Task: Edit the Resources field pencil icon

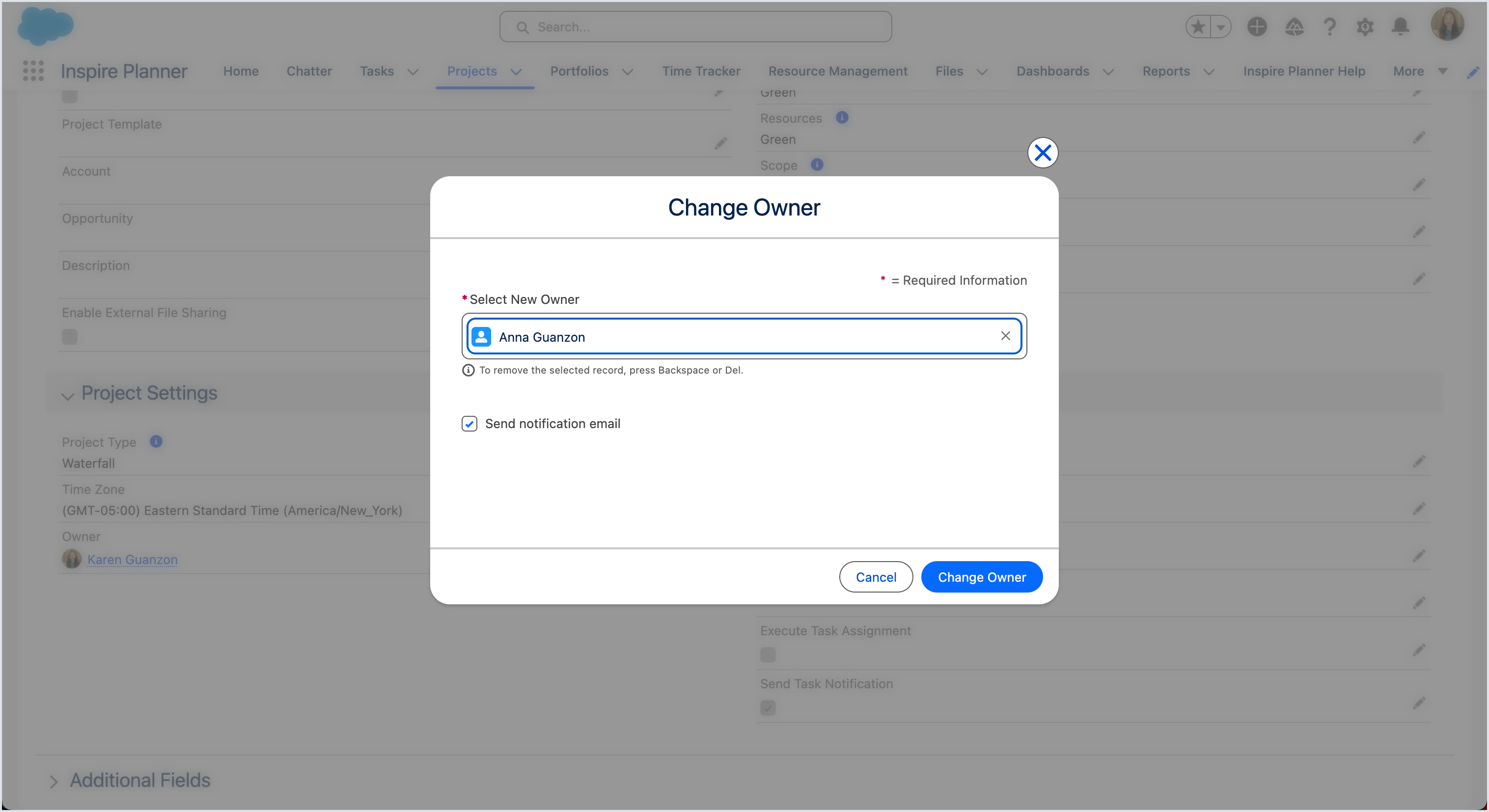Action: pos(1419,137)
